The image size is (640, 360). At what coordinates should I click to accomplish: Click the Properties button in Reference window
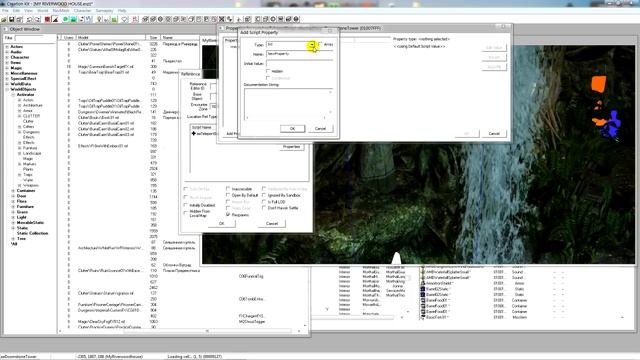pyautogui.click(x=291, y=147)
